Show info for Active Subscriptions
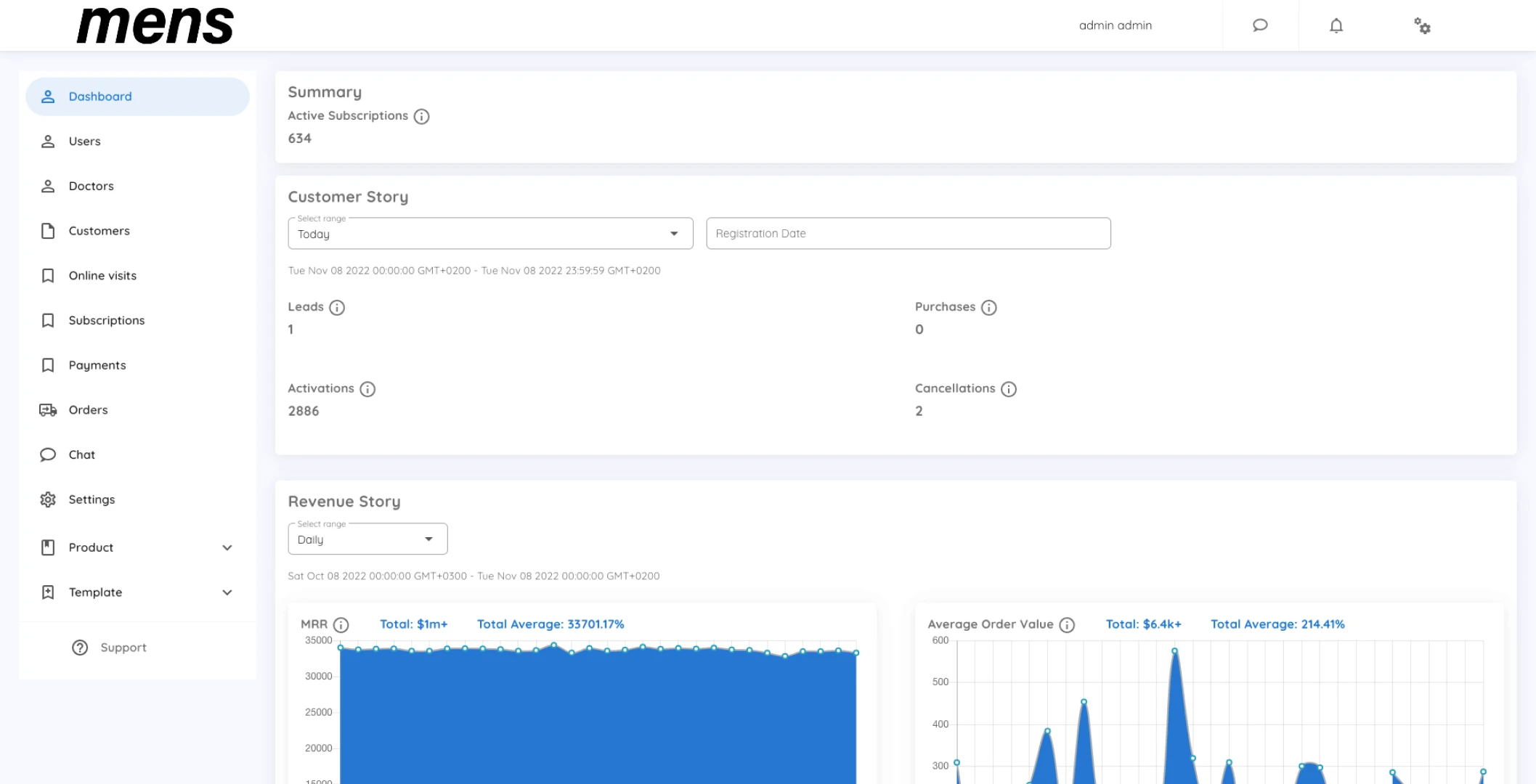Image resolution: width=1536 pixels, height=784 pixels. [421, 116]
